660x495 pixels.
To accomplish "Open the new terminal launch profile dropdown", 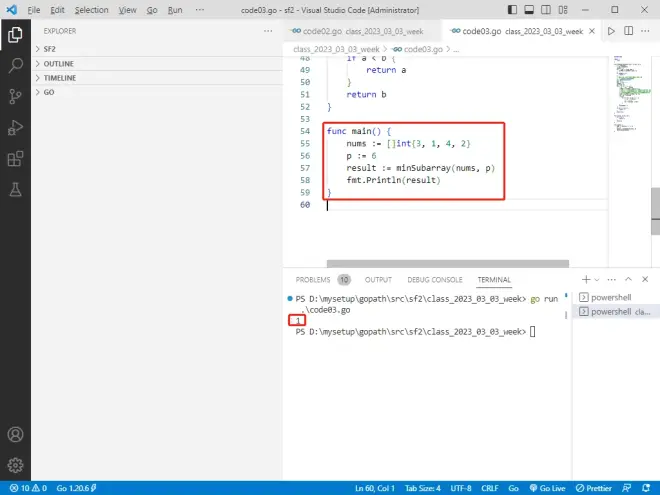I will pos(598,280).
